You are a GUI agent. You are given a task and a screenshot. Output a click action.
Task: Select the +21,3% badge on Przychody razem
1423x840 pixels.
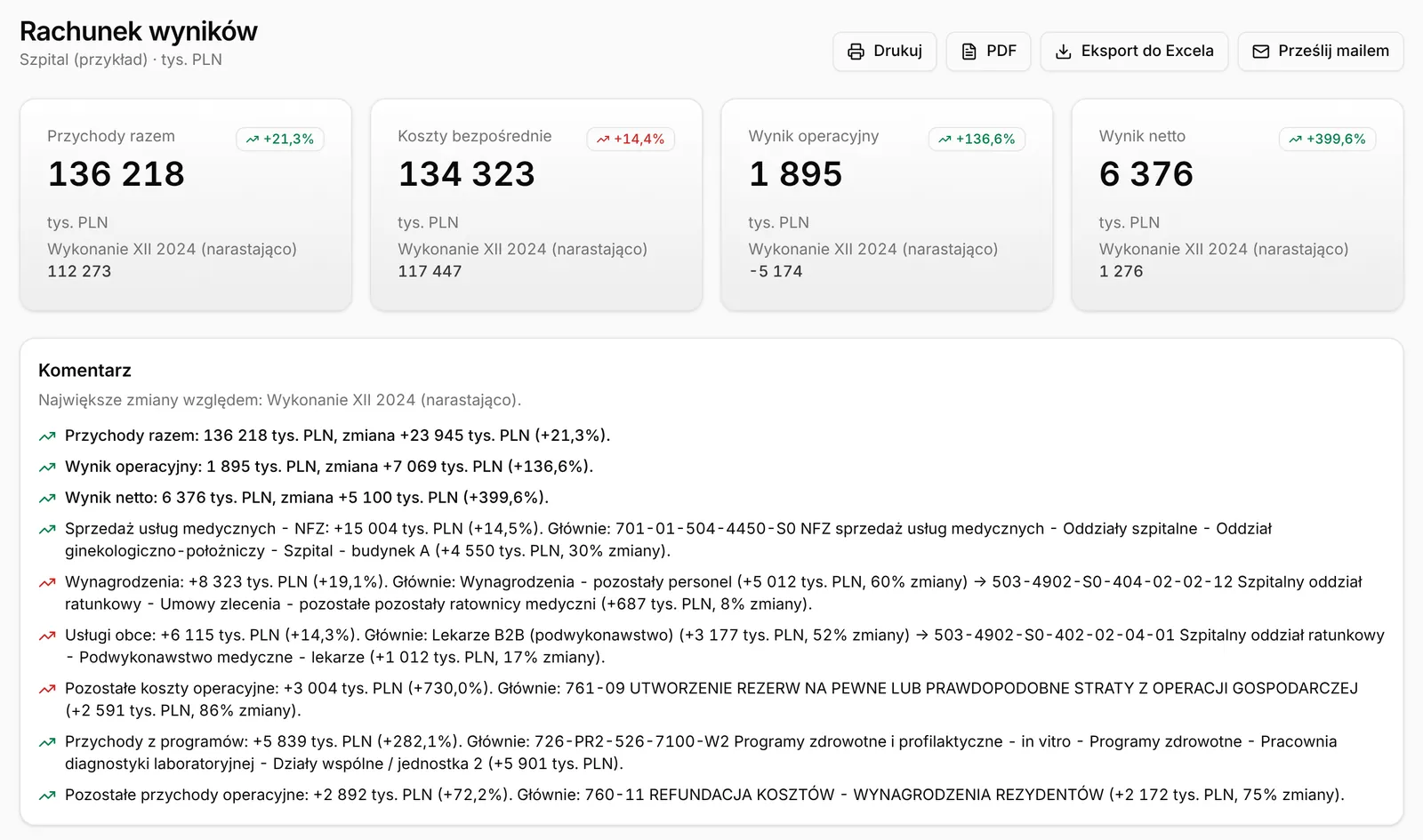[x=280, y=139]
